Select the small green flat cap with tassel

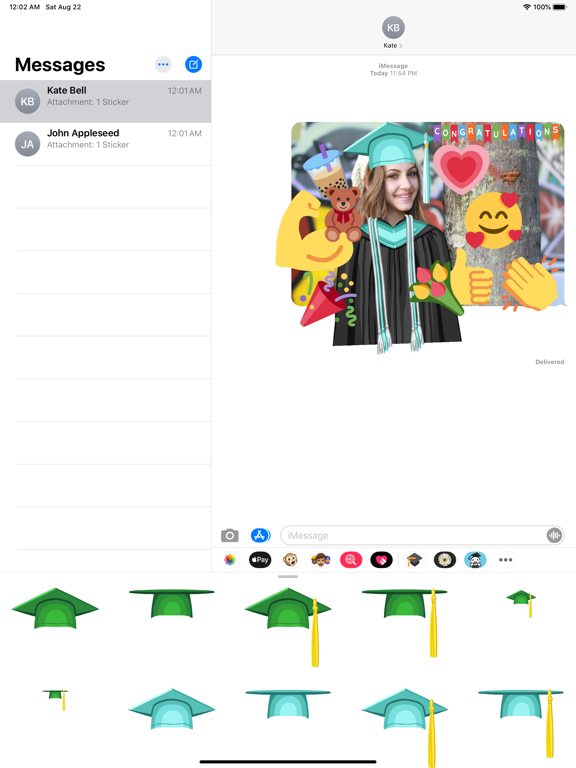pos(55,699)
